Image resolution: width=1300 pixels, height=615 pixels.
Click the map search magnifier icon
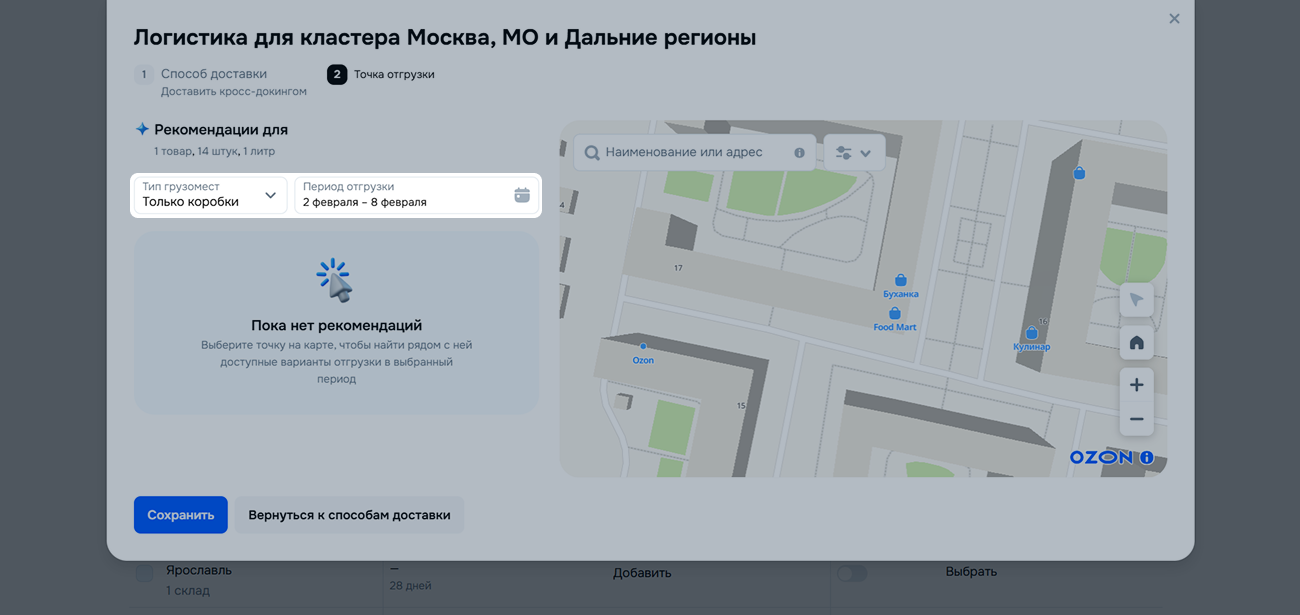tap(592, 153)
